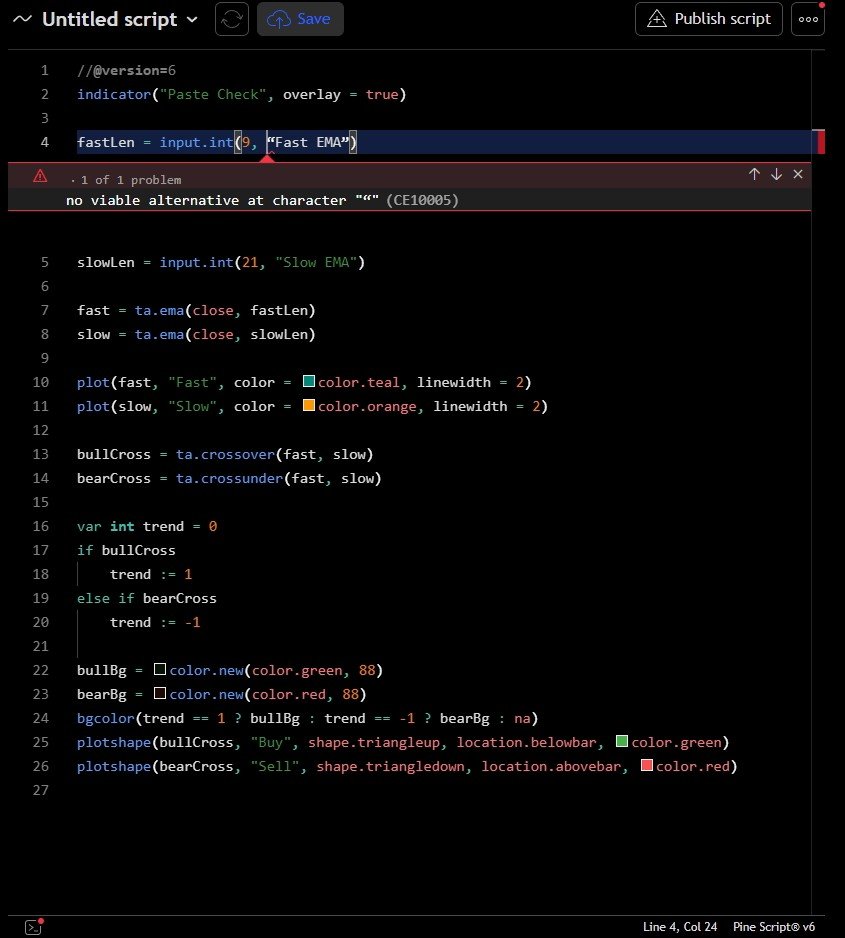The image size is (845, 938).
Task: Open the three-dot more options menu
Action: [808, 19]
